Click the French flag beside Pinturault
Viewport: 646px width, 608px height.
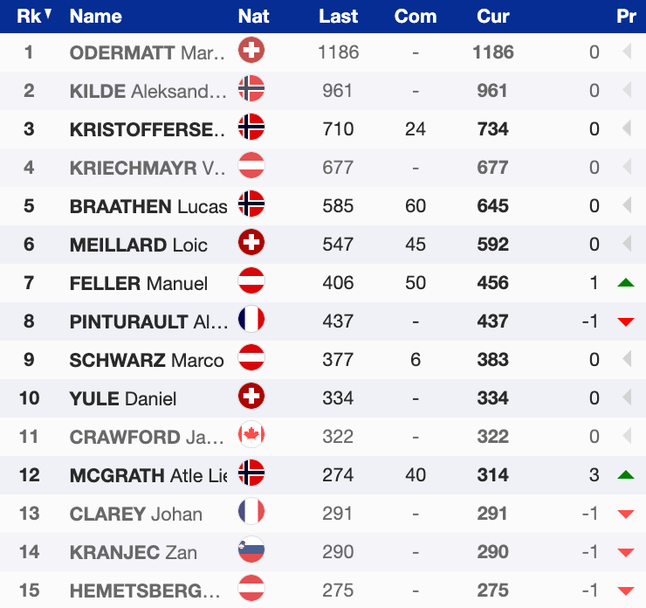point(251,321)
